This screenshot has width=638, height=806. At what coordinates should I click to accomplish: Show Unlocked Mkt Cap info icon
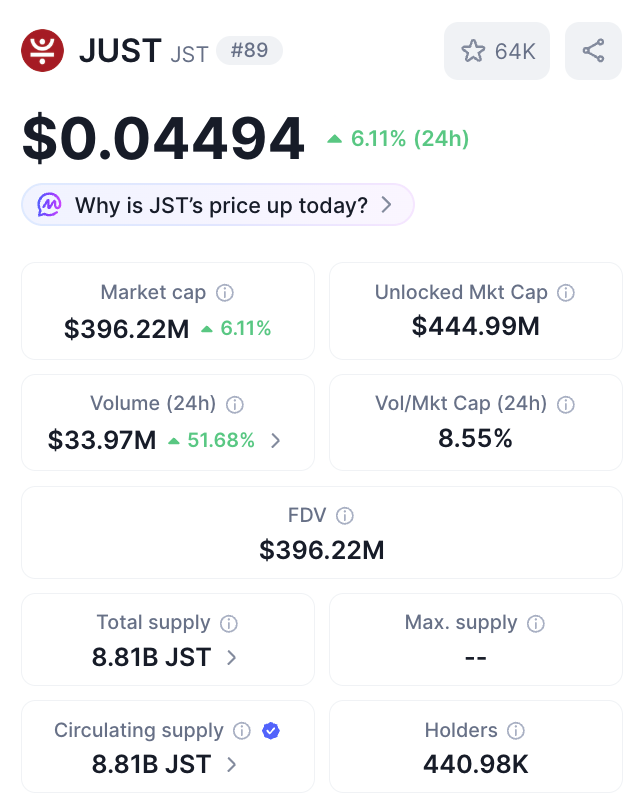tap(566, 293)
